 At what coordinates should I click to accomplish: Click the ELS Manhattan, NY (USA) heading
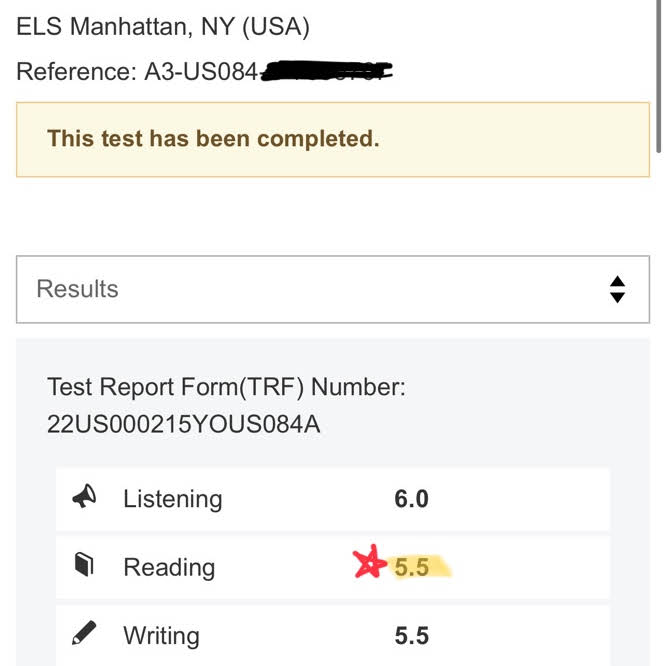click(163, 27)
